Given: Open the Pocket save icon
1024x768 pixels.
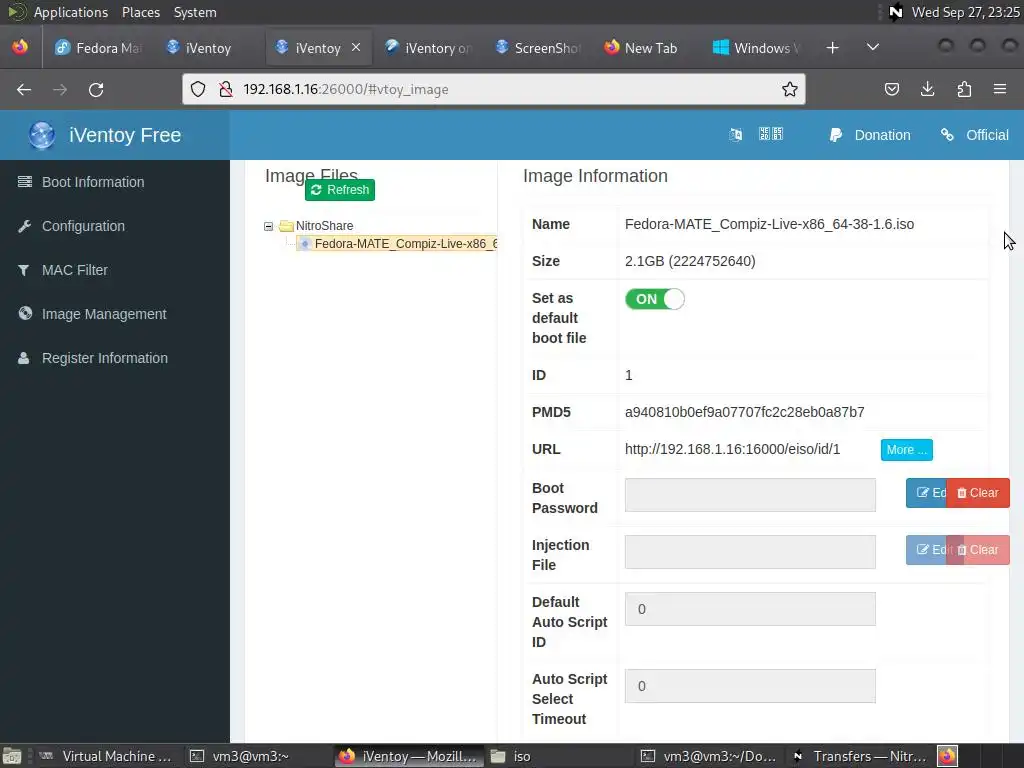Looking at the screenshot, I should click(892, 89).
